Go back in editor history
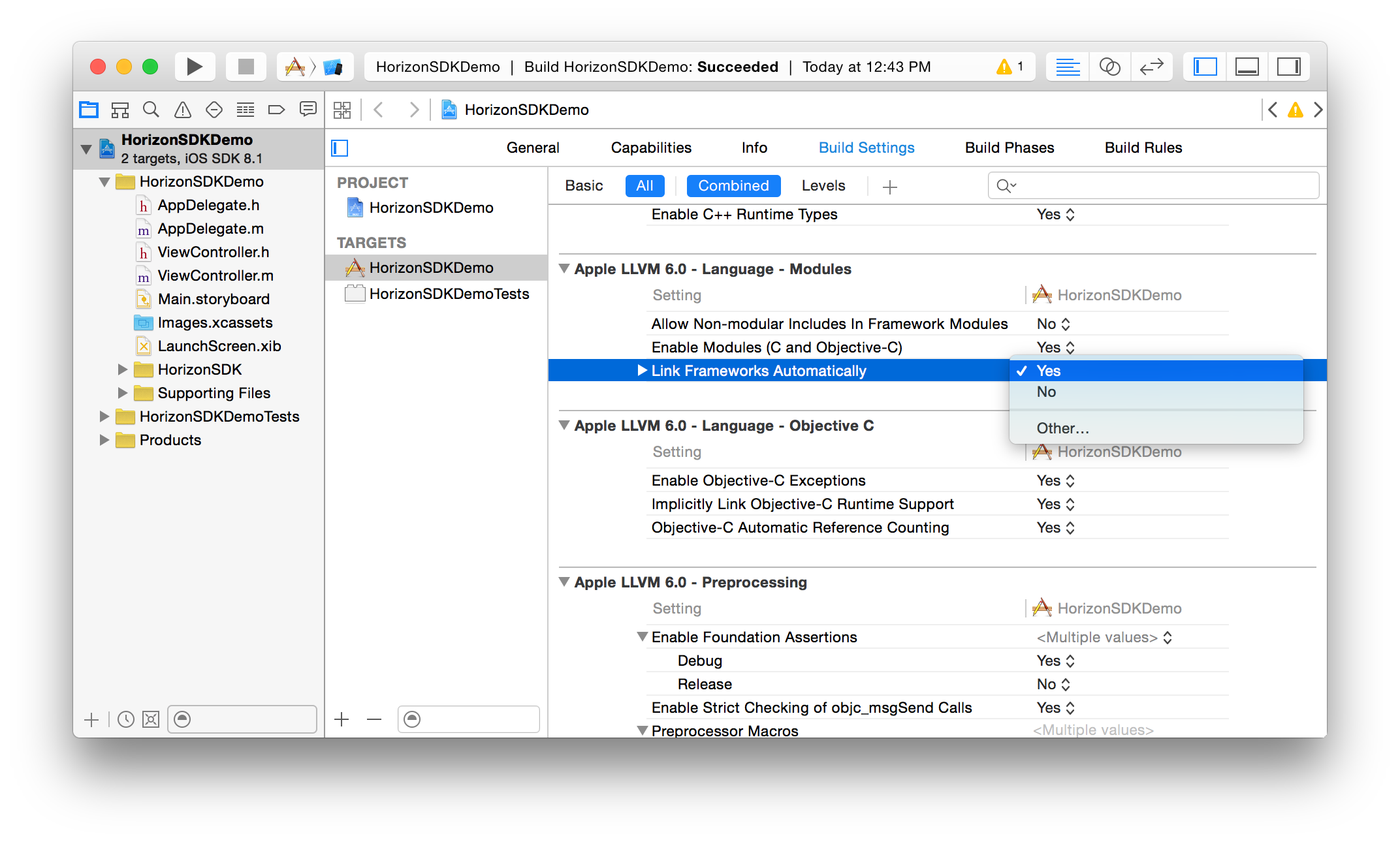1400x842 pixels. (378, 110)
